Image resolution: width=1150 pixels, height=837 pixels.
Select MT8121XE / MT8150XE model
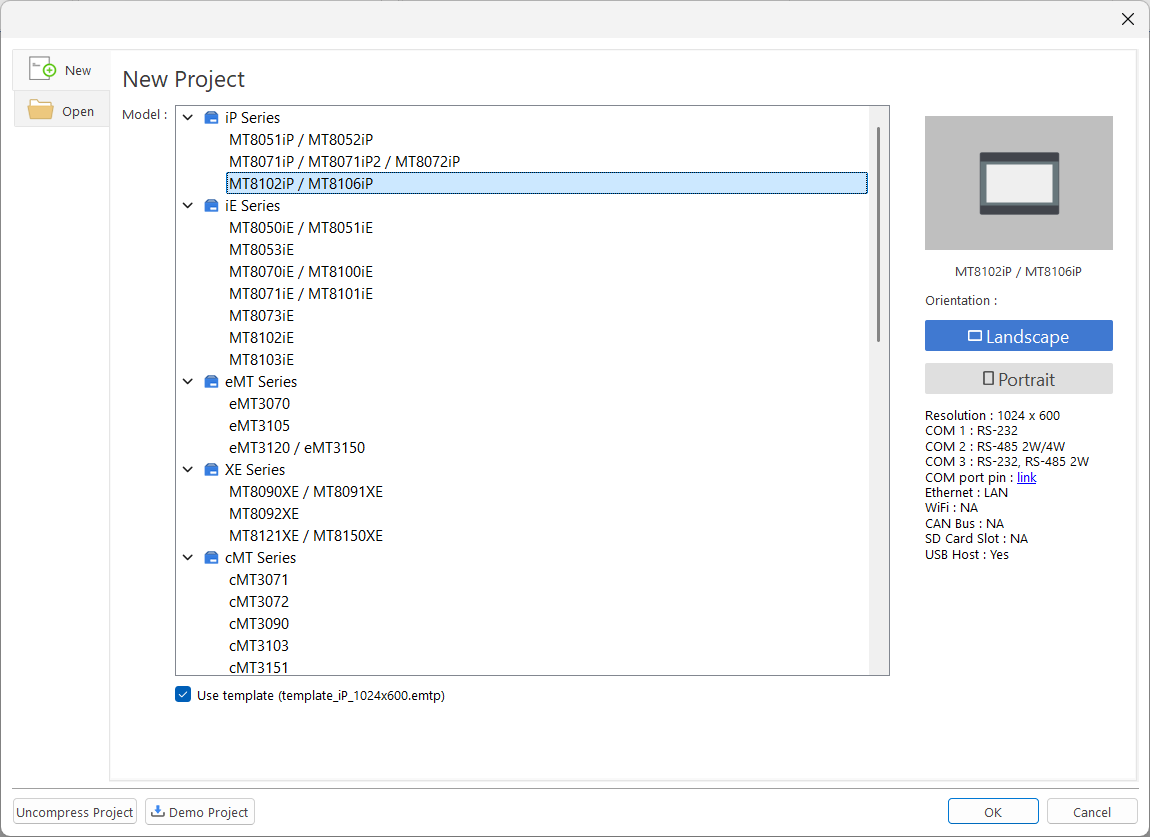(x=306, y=536)
